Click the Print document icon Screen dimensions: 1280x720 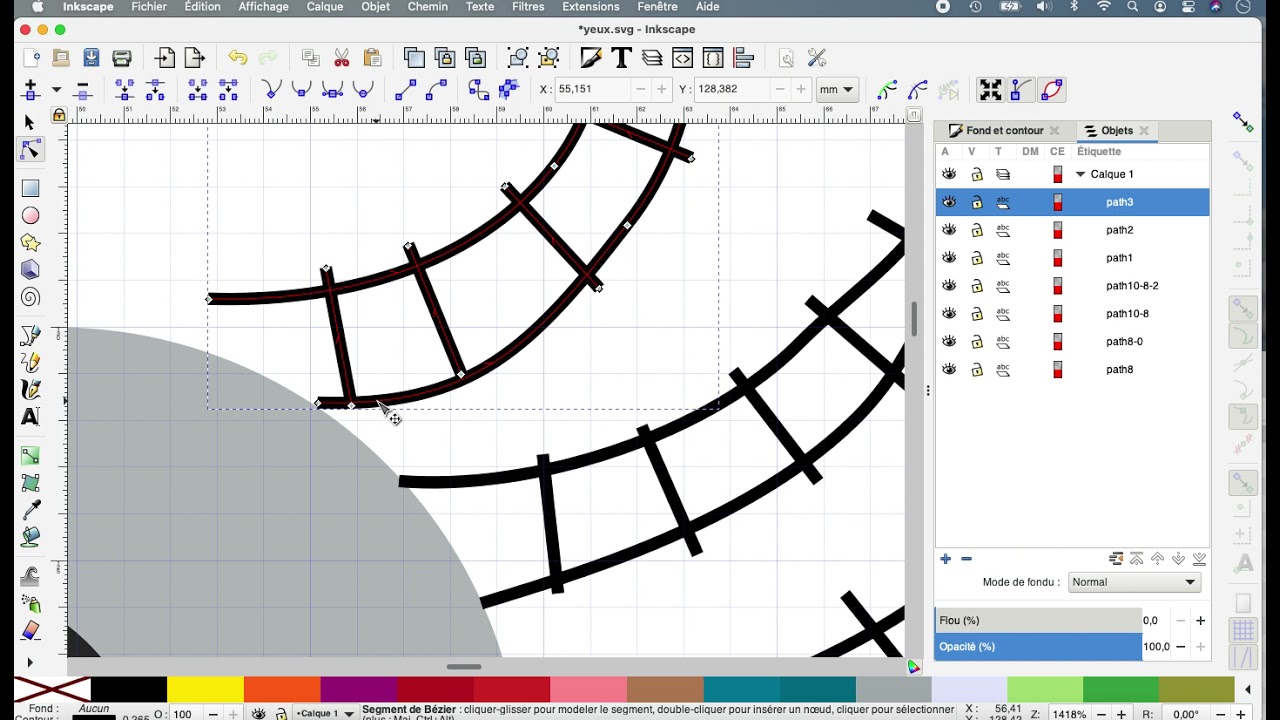(122, 58)
